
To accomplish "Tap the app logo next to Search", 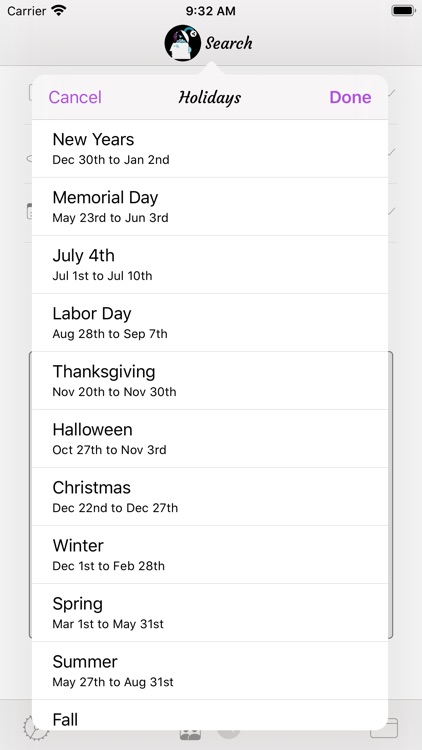I will tap(182, 43).
